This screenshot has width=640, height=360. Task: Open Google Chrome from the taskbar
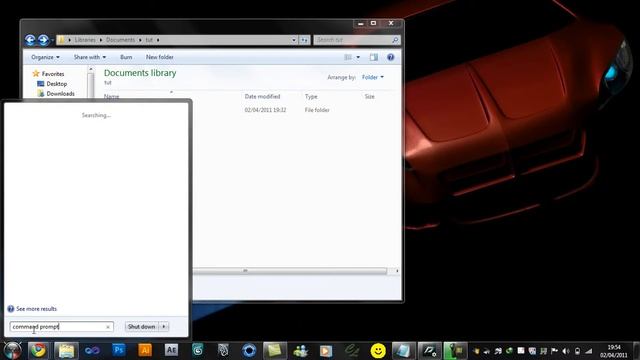pos(39,350)
